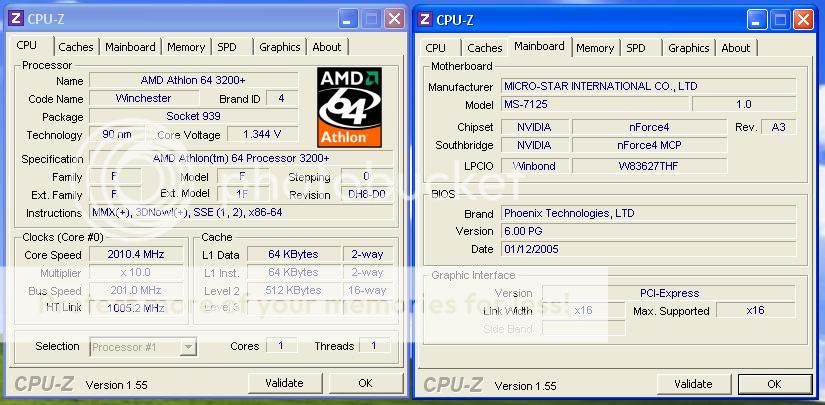
Task: Open SPD tab in right window
Action: point(636,48)
